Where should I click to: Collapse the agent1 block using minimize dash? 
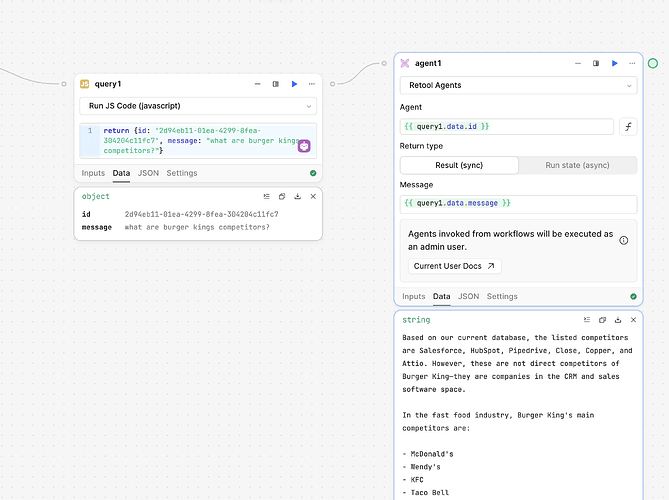pos(578,63)
